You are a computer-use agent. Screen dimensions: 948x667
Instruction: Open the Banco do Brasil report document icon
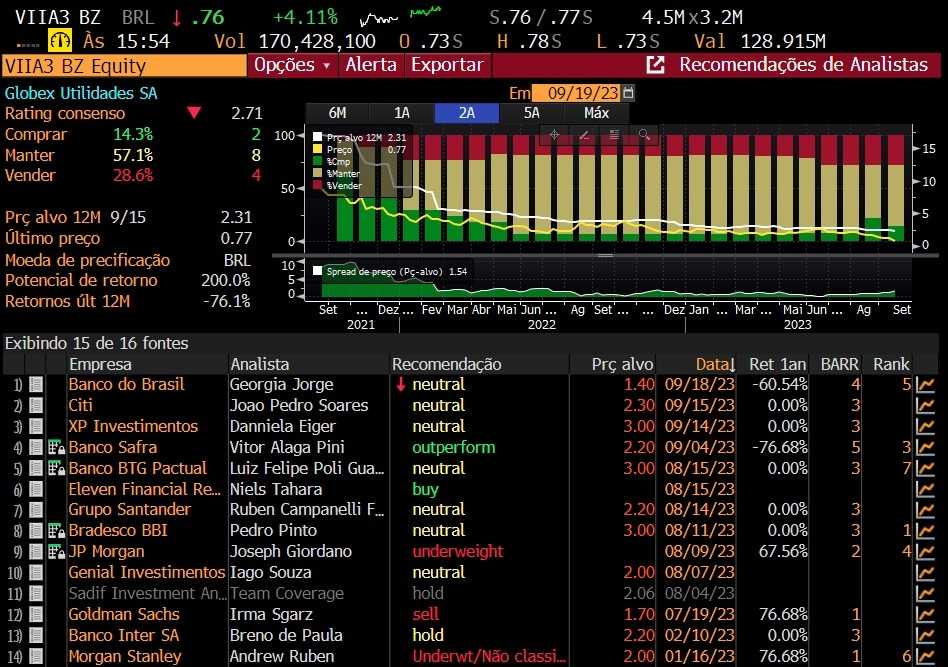(x=36, y=385)
